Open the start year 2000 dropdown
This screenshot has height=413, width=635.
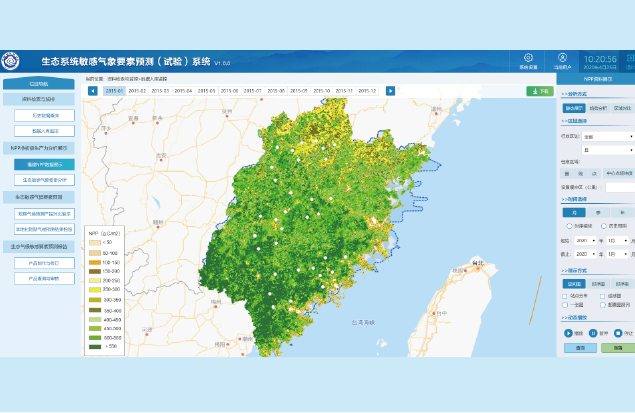[x=584, y=240]
